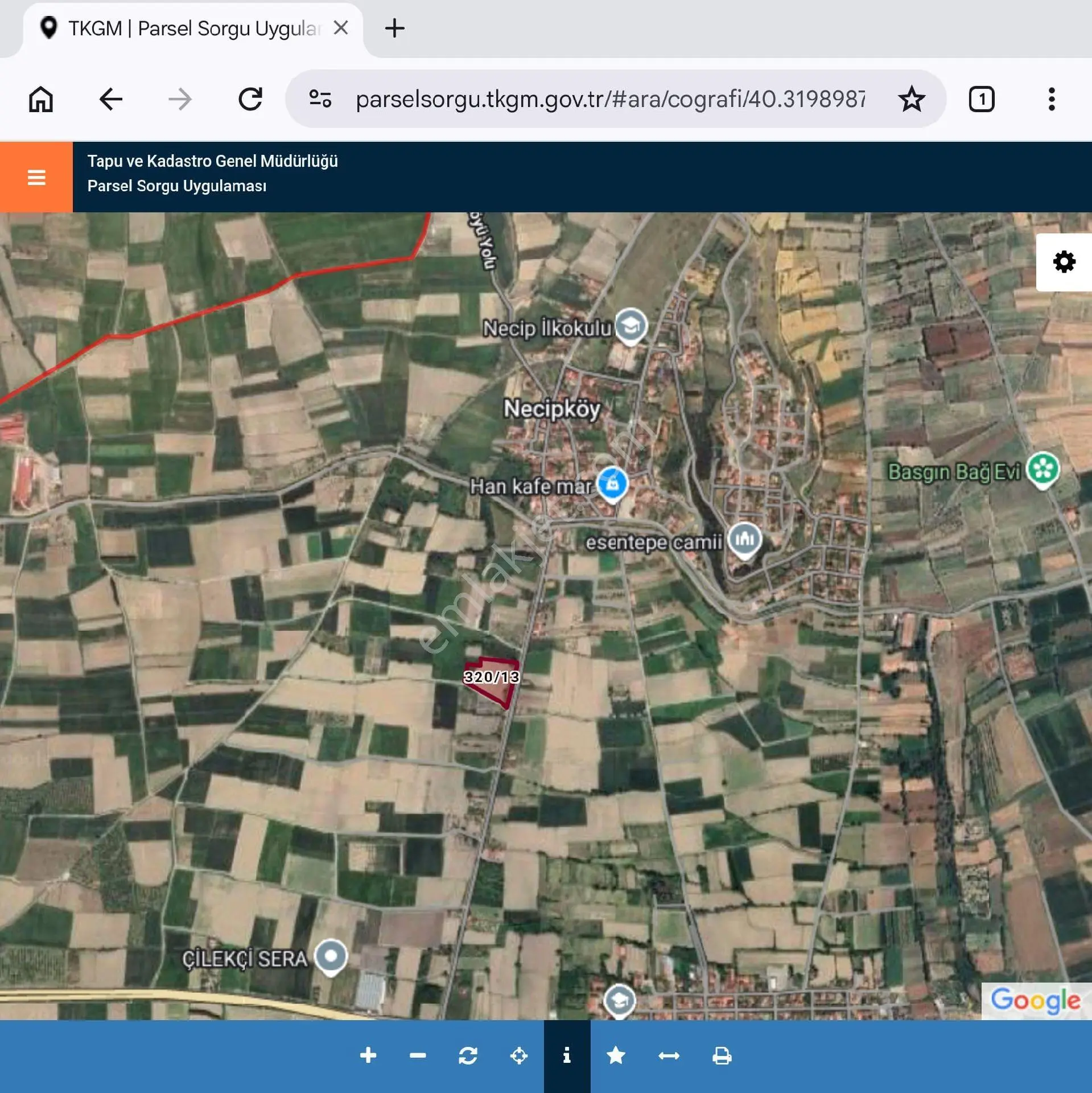Click the Necip İlkokulu school marker
Image resolution: width=1092 pixels, height=1093 pixels.
pos(631,326)
